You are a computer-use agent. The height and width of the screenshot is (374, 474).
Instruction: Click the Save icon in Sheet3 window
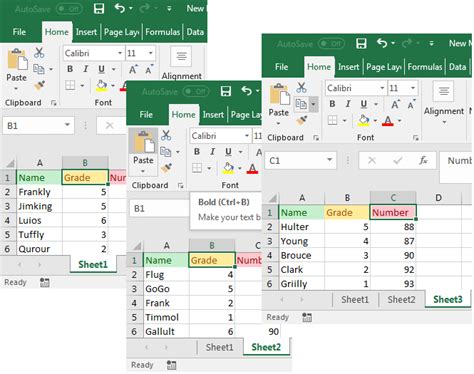click(x=361, y=44)
